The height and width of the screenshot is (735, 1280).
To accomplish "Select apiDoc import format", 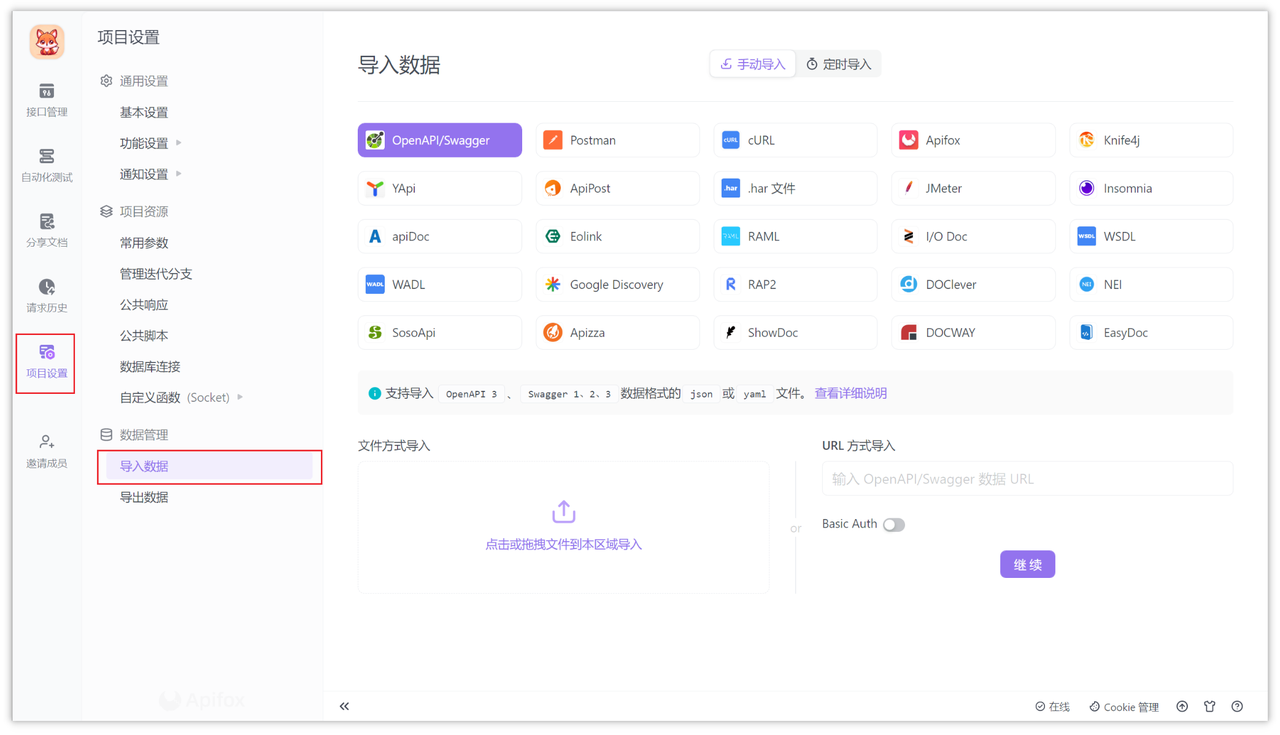I will 440,236.
